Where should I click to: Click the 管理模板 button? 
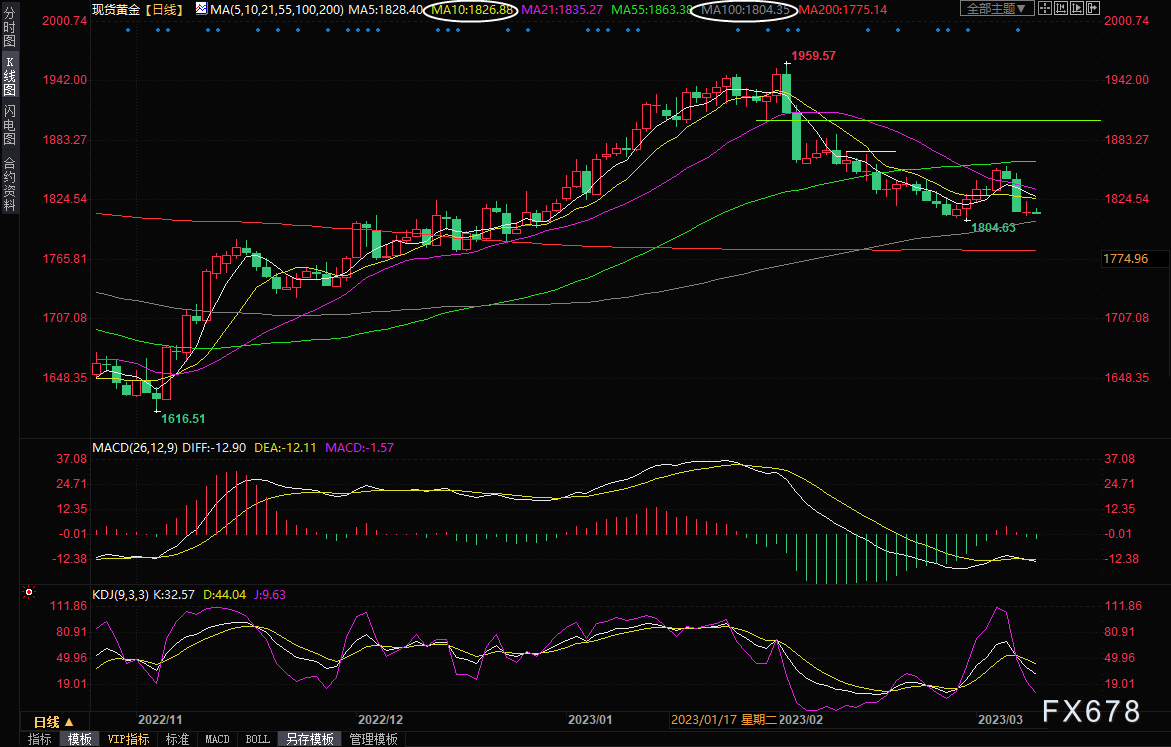[x=373, y=739]
